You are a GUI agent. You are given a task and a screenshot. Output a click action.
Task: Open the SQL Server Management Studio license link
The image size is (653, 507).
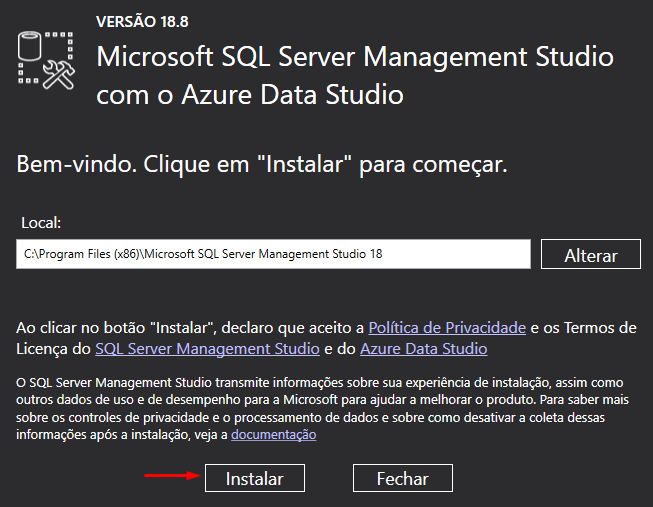[207, 349]
